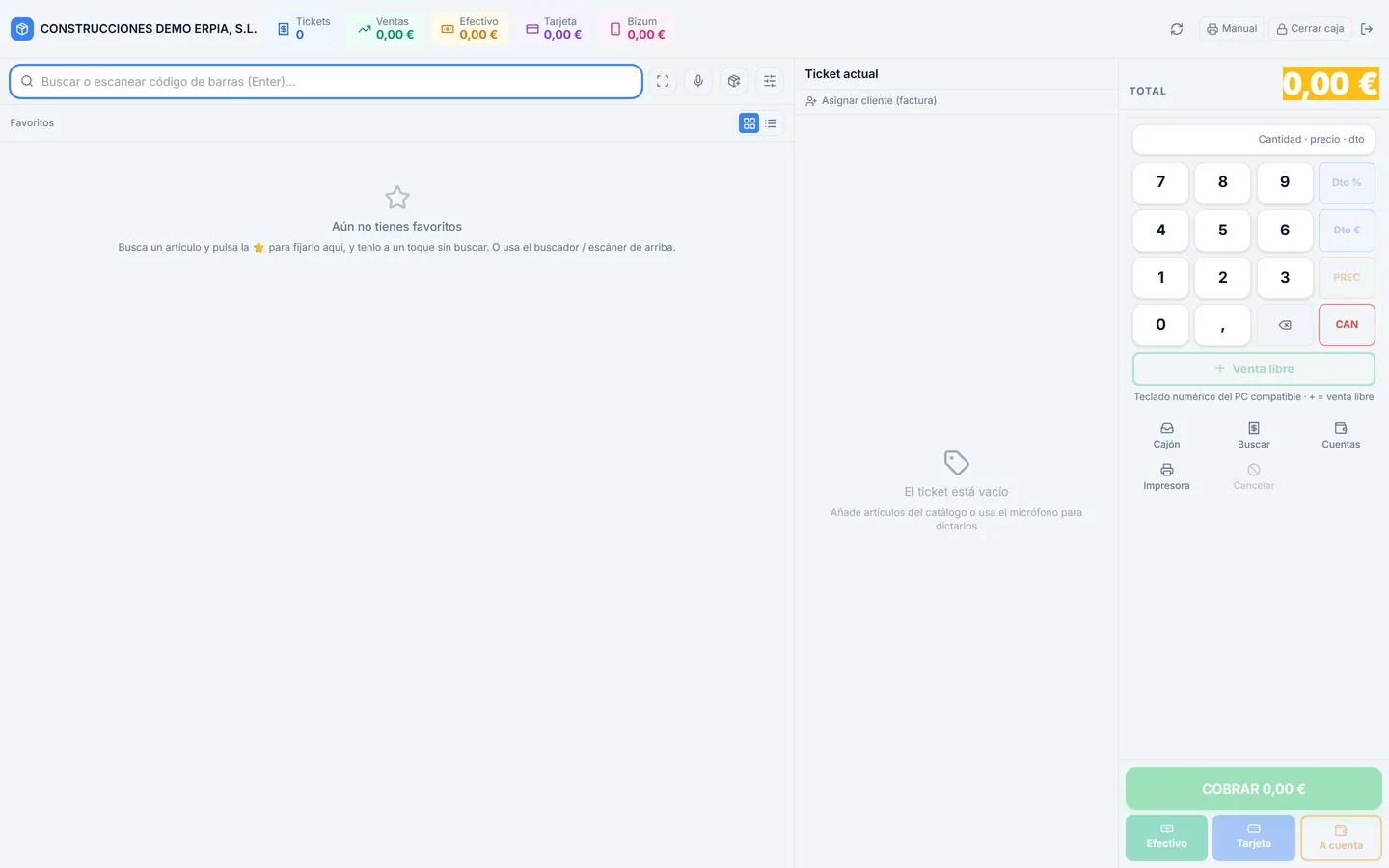Open the catalog box icon

734,82
